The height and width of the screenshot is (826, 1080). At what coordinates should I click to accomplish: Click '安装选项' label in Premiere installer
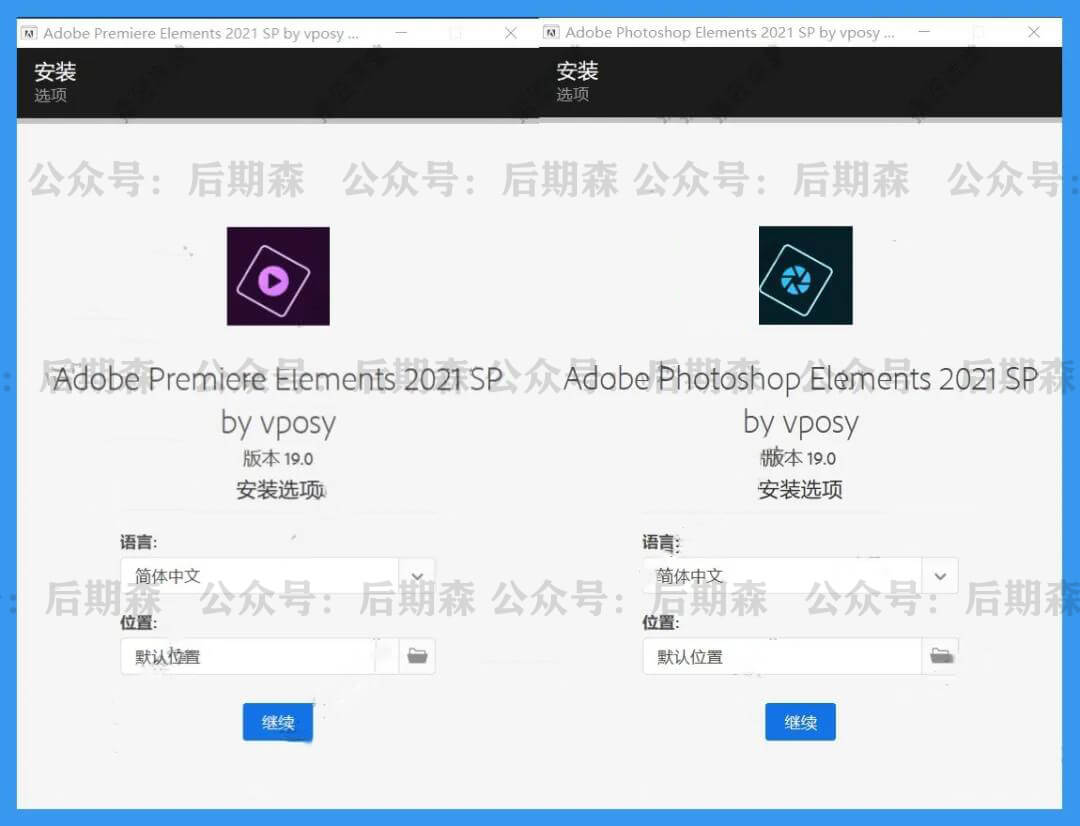point(280,490)
